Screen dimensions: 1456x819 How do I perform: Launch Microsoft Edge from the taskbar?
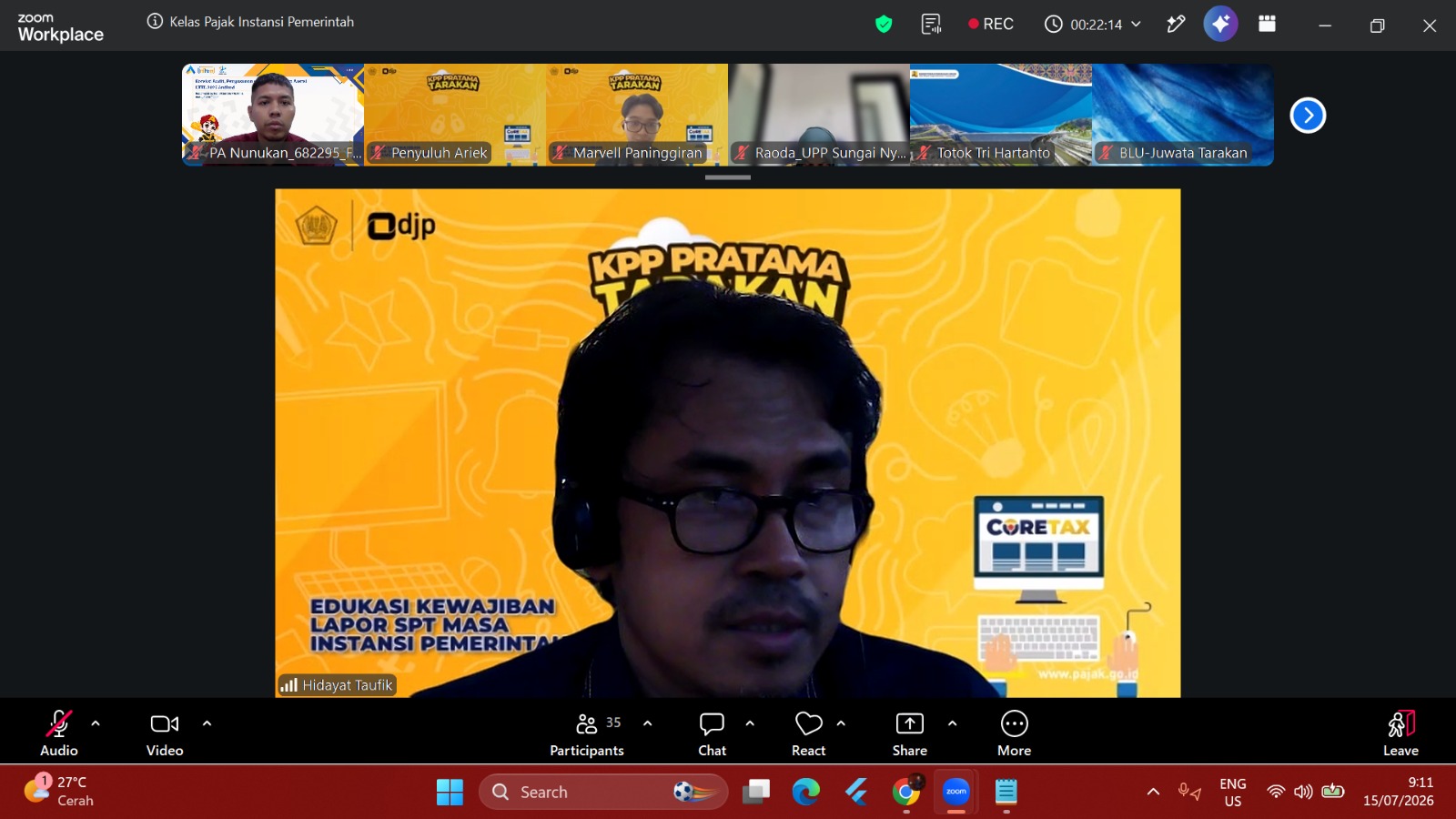805,793
